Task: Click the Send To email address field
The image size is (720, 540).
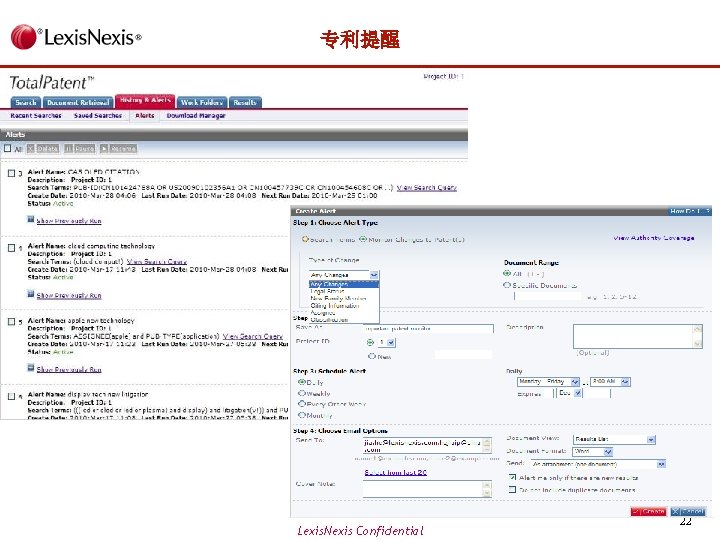Action: click(428, 445)
